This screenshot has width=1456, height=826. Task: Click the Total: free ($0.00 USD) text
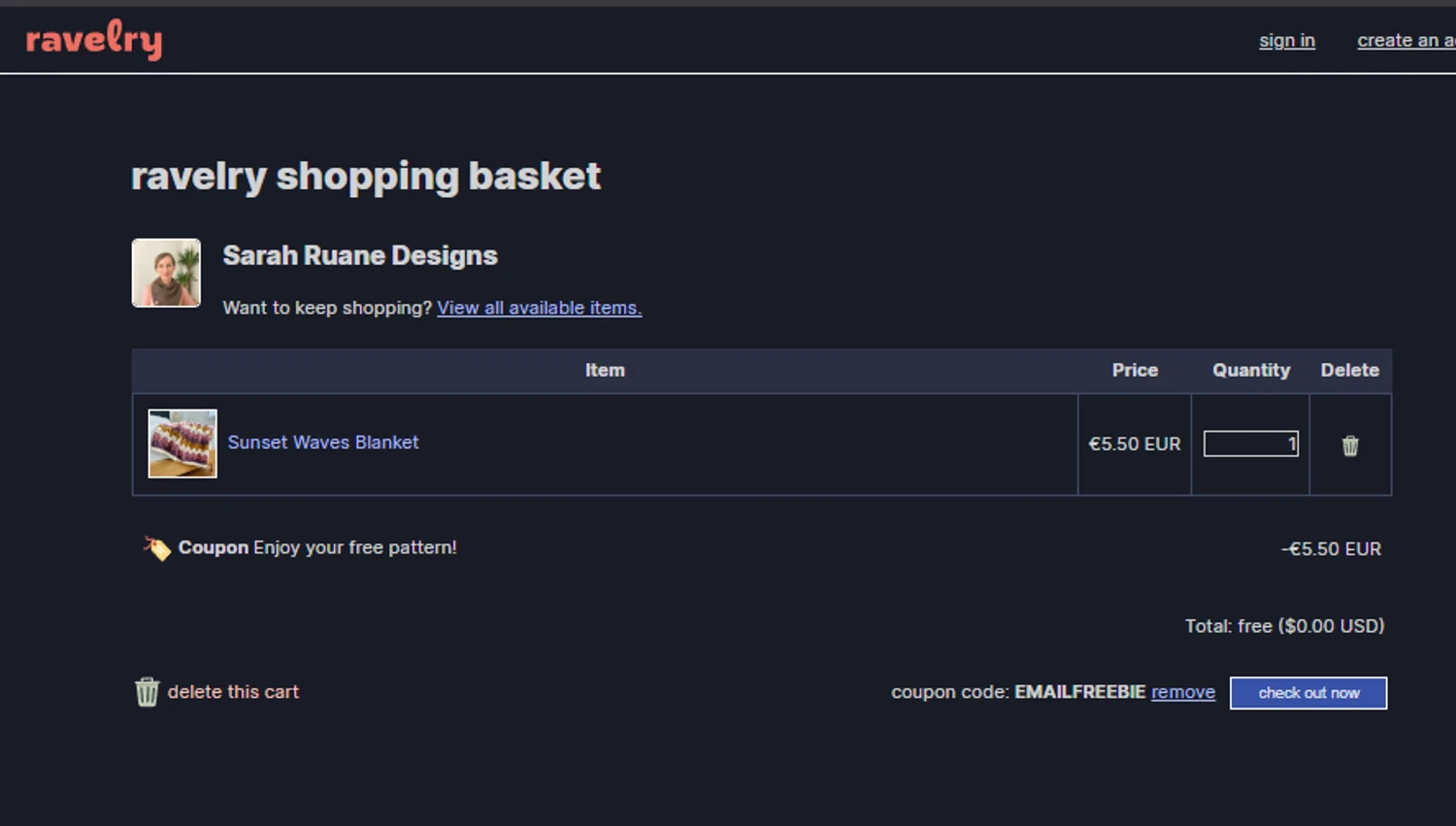1284,626
